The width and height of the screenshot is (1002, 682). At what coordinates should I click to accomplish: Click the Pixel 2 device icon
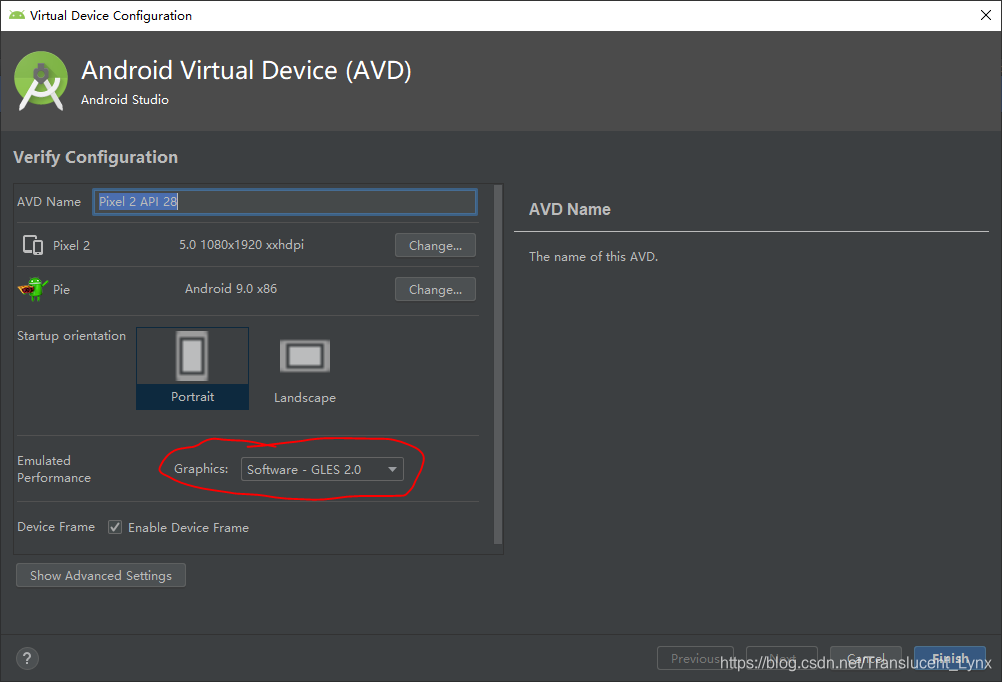point(33,245)
